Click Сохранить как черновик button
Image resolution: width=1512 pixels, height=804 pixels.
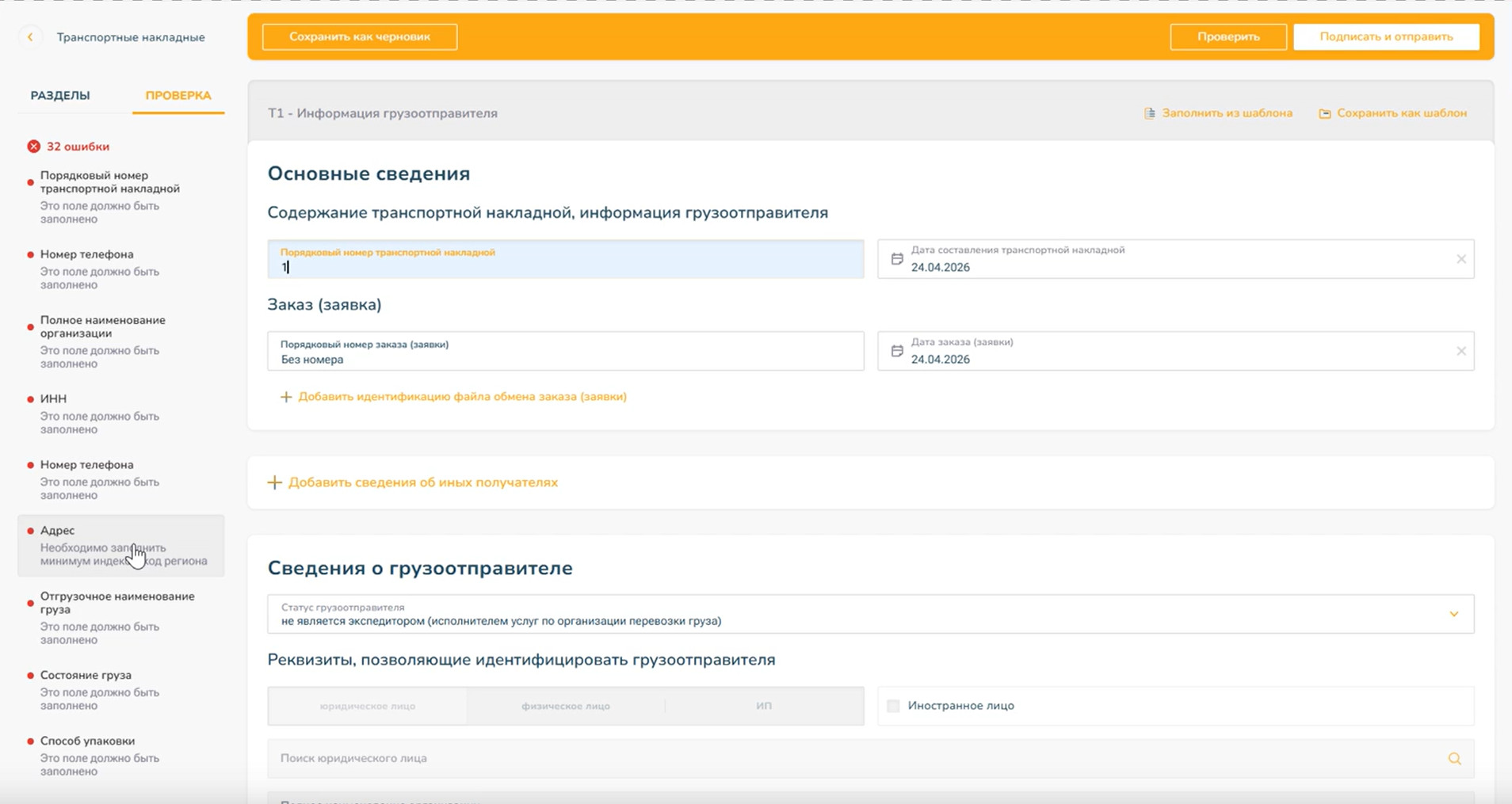[360, 36]
